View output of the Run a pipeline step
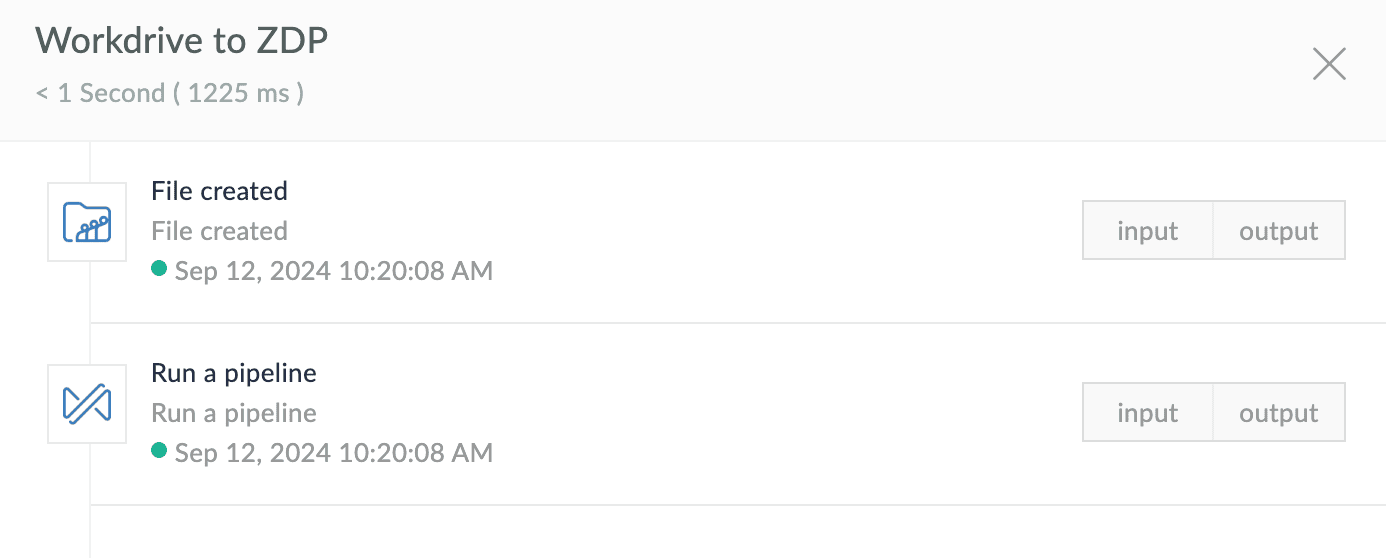This screenshot has height=558, width=1386. [x=1278, y=413]
